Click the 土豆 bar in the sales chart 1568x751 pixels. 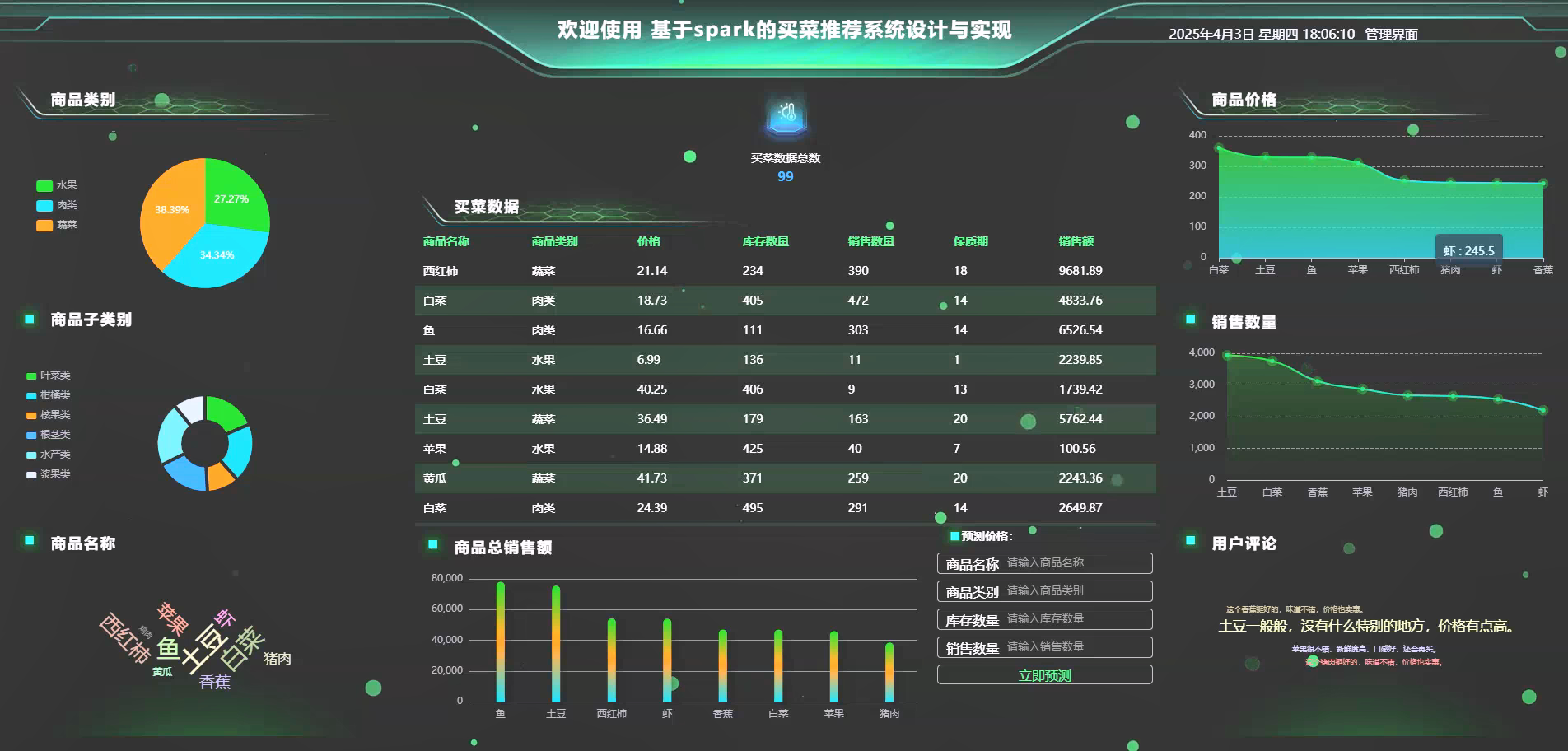tap(556, 644)
